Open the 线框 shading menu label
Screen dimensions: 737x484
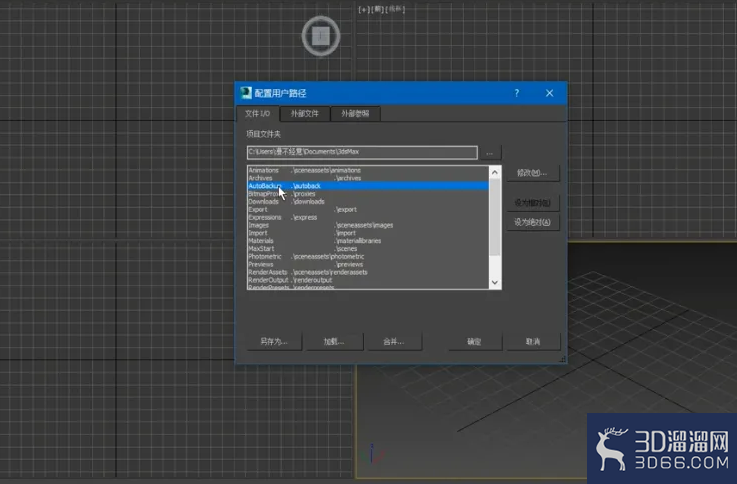(x=395, y=9)
